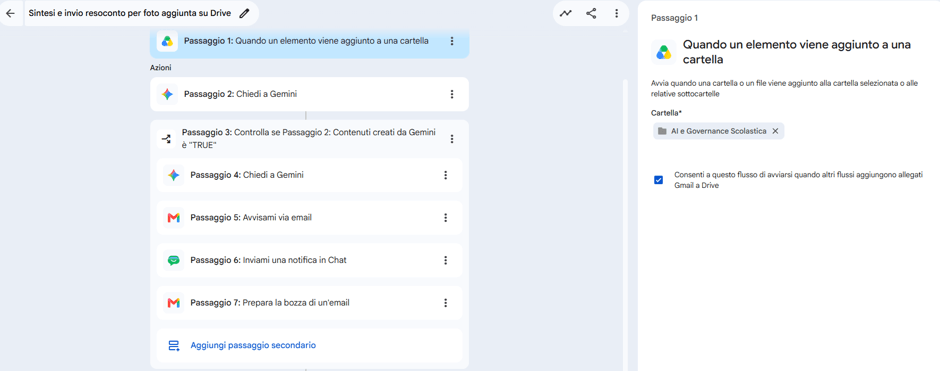The height and width of the screenshot is (371, 940).
Task: Click the Drive icon on Passaggio 1 card
Action: [x=167, y=41]
